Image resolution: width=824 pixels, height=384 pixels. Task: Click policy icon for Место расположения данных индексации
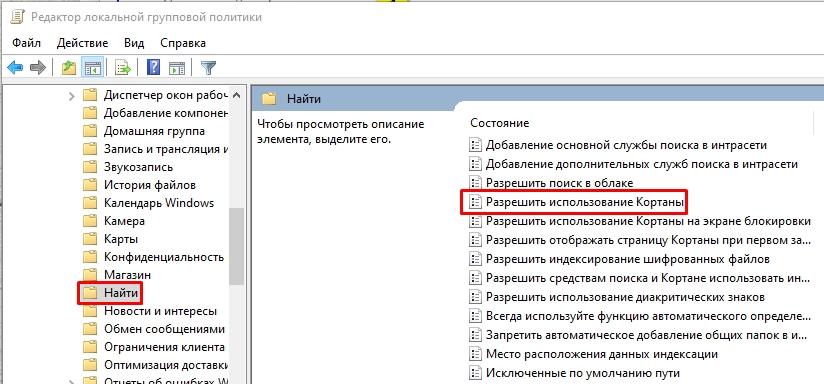point(475,355)
